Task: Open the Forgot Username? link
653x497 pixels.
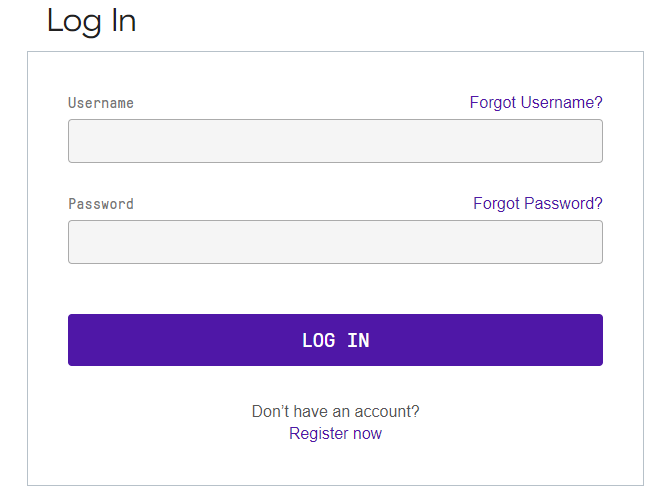Action: (x=536, y=102)
